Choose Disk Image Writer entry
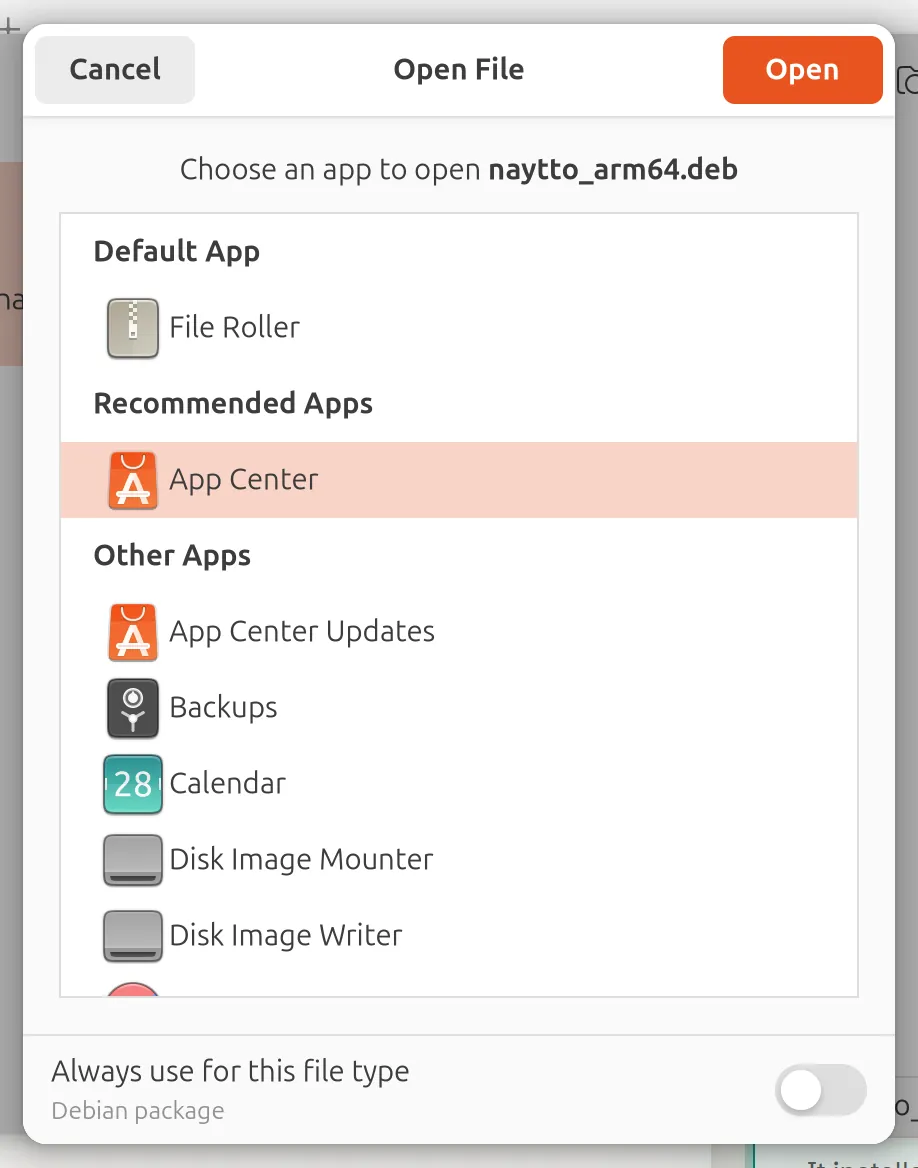This screenshot has width=918, height=1168. 459,936
